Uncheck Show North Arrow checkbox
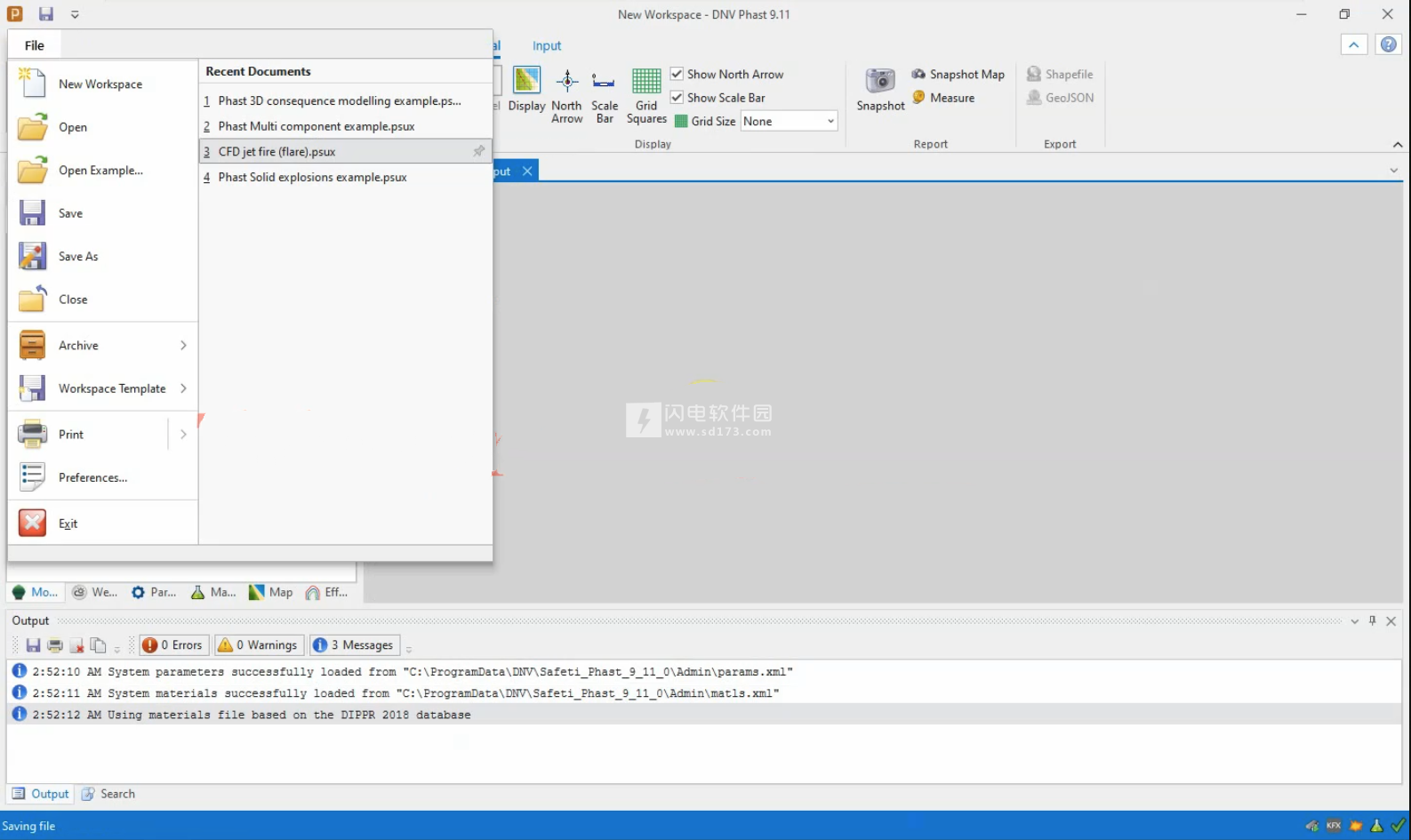This screenshot has width=1411, height=840. [x=677, y=74]
